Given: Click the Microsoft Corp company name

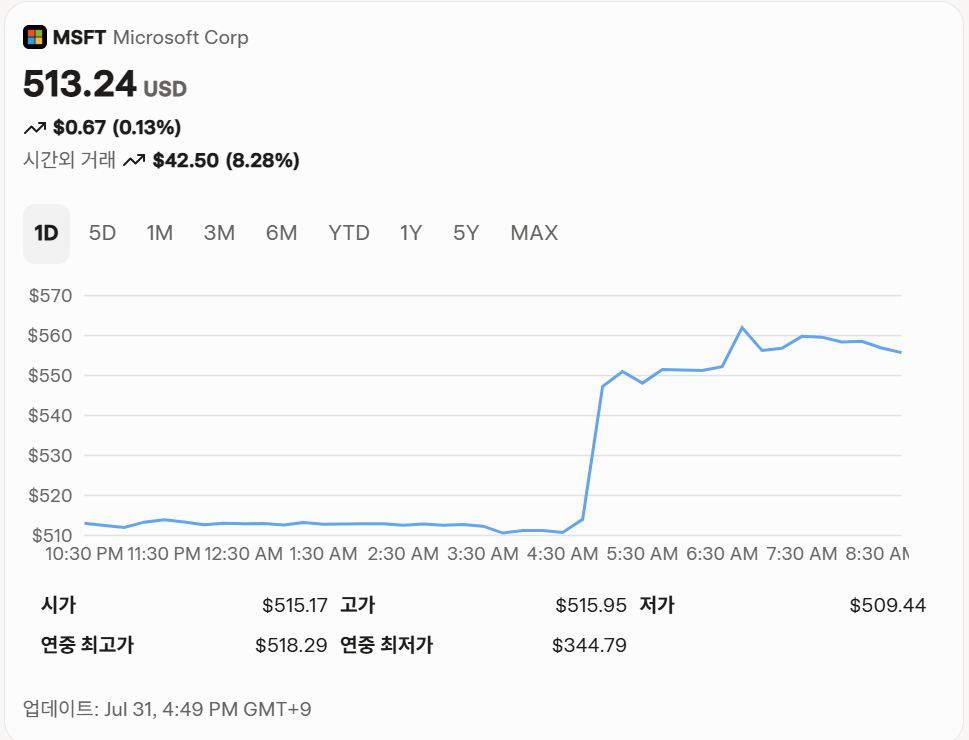Looking at the screenshot, I should click(180, 38).
